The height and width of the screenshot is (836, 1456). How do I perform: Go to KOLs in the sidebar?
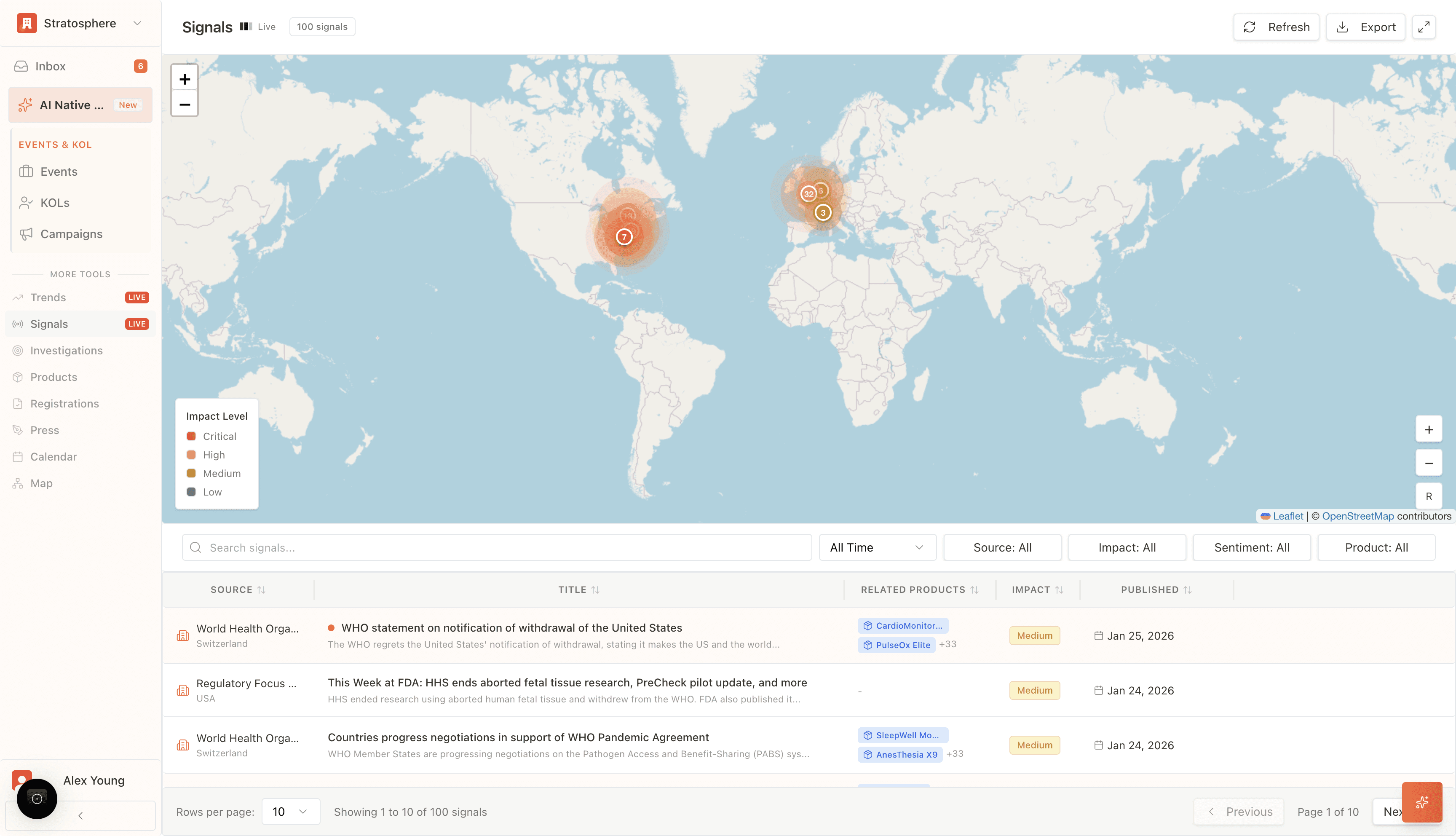[54, 203]
